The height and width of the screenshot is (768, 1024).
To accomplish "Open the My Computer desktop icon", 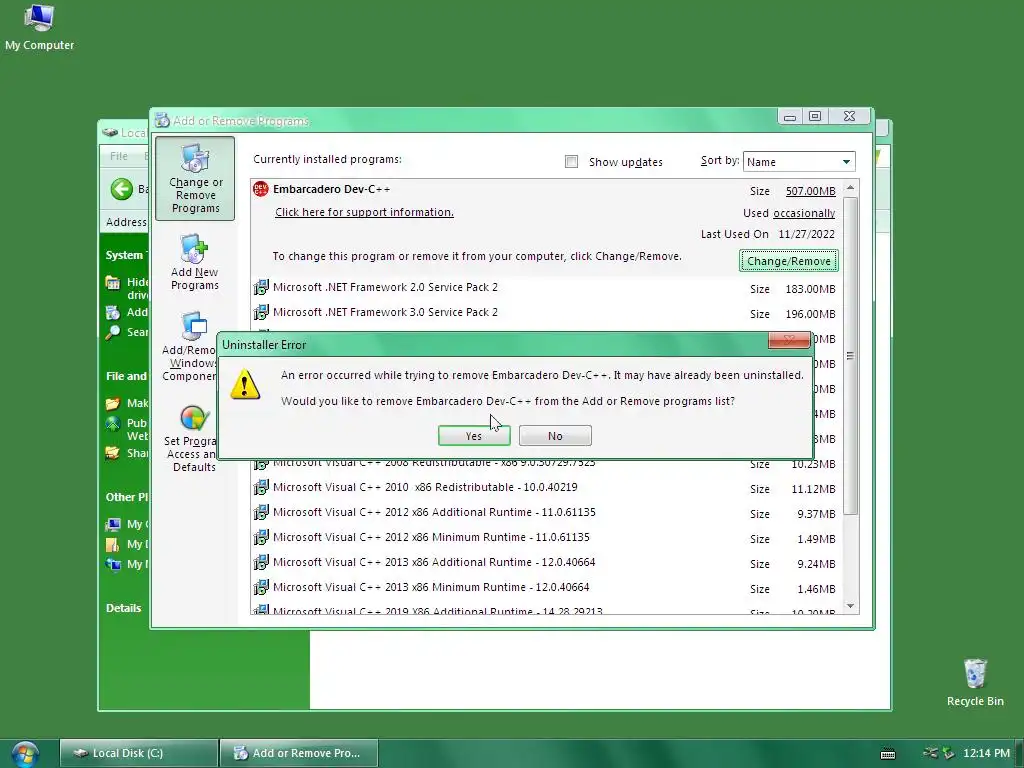I will pyautogui.click(x=39, y=26).
